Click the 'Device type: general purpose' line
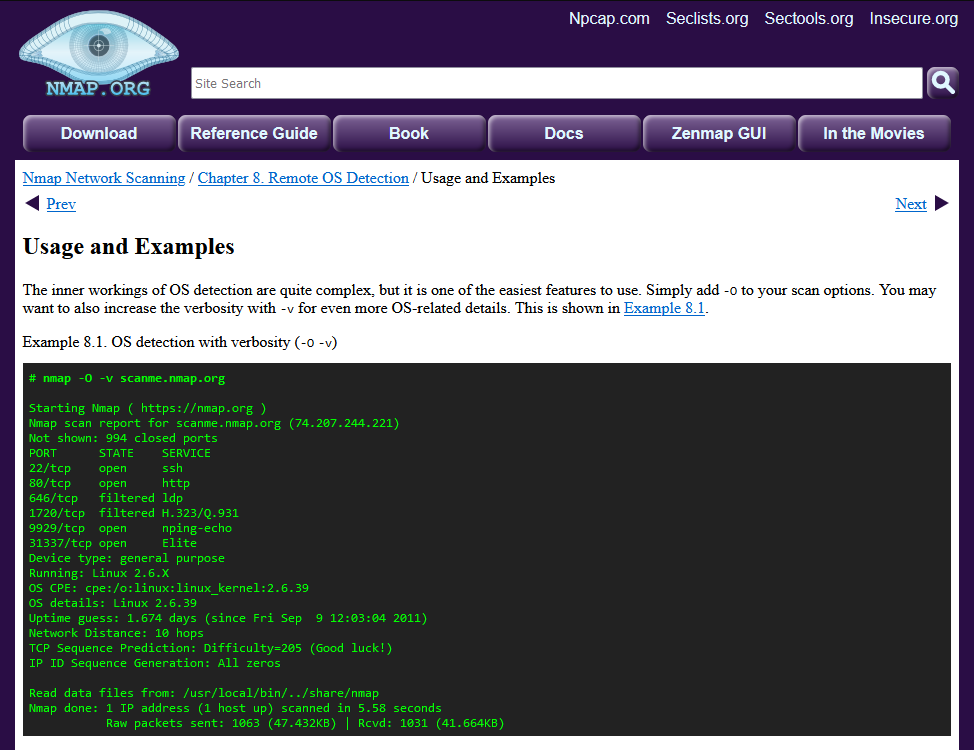 point(127,558)
